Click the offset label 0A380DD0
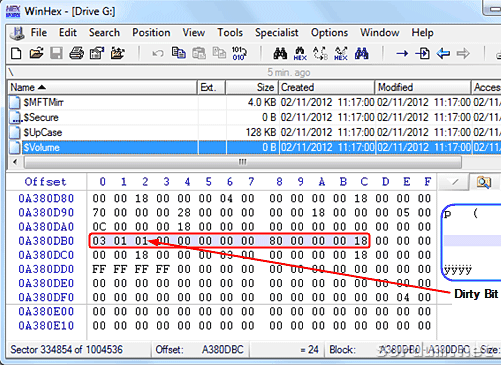 coord(46,269)
